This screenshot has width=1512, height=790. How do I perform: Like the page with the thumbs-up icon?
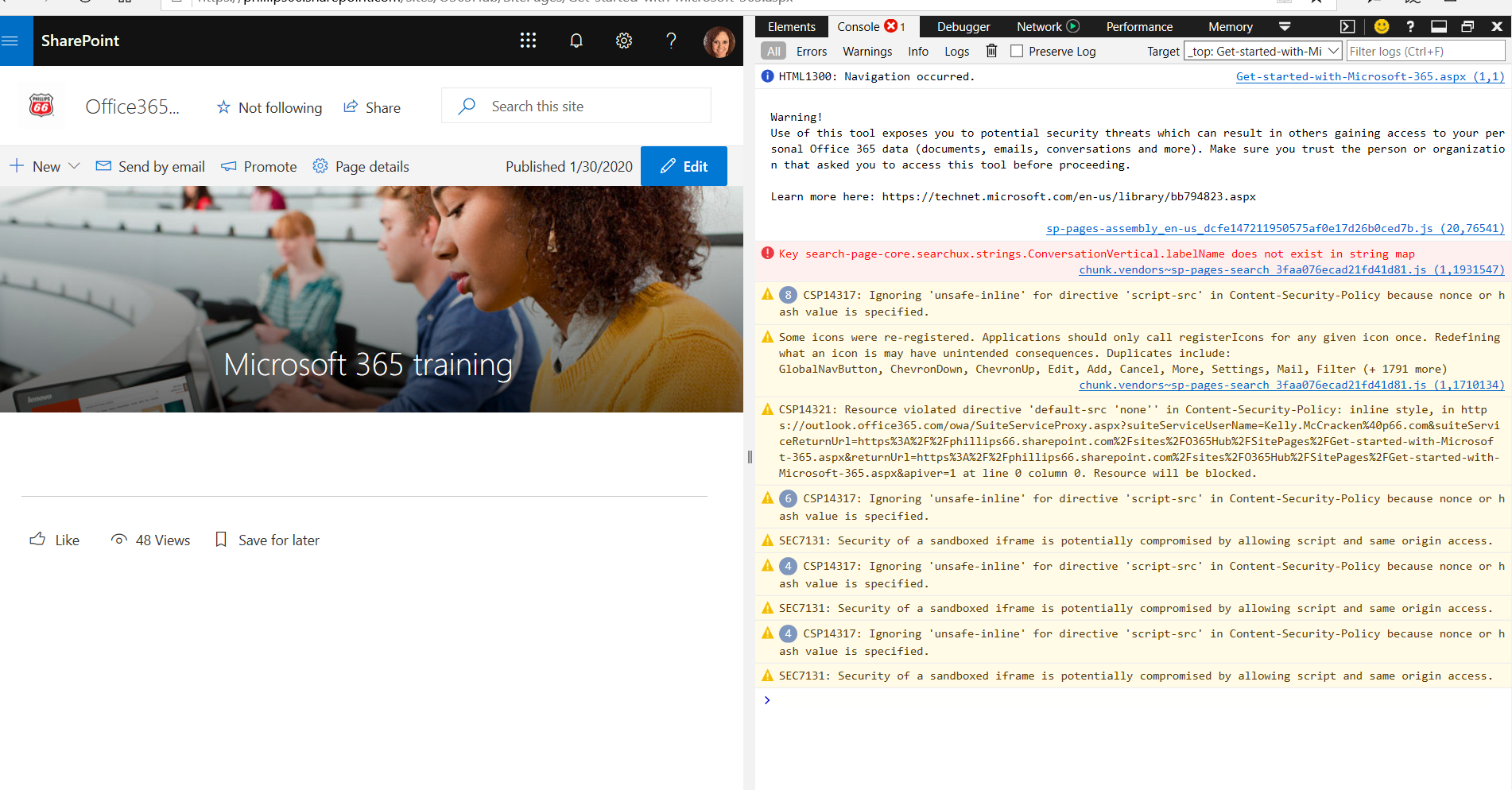37,539
